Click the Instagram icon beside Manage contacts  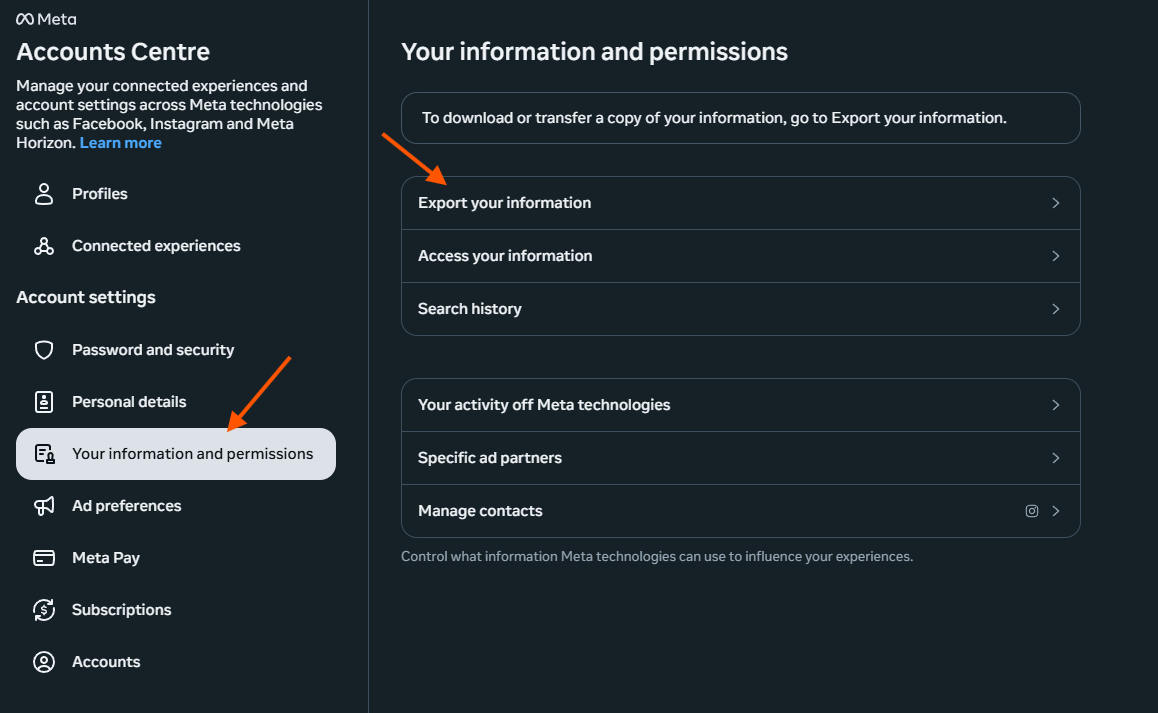point(1032,511)
